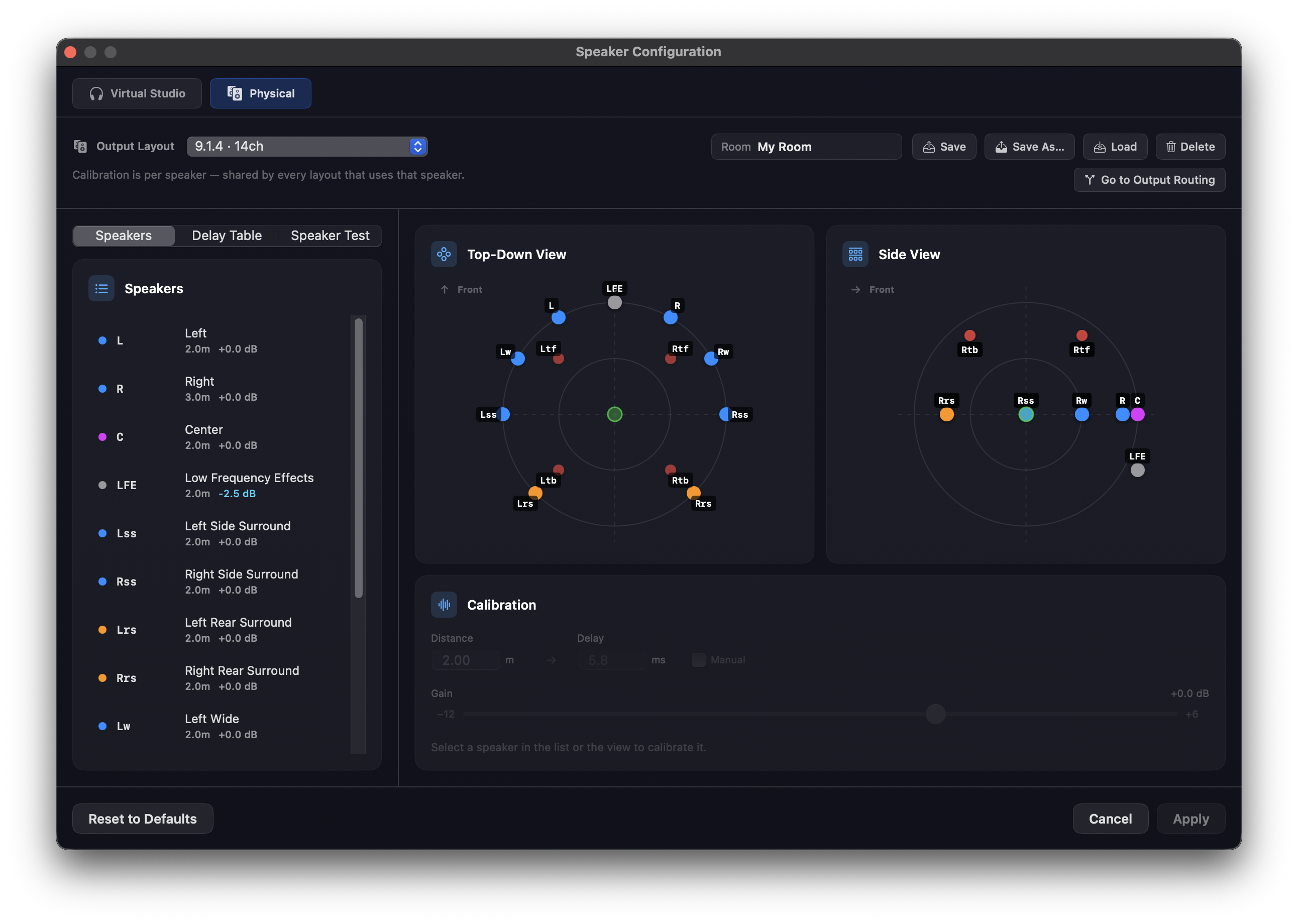Select the Center speaker row
This screenshot has height=924, width=1298.
(219, 437)
